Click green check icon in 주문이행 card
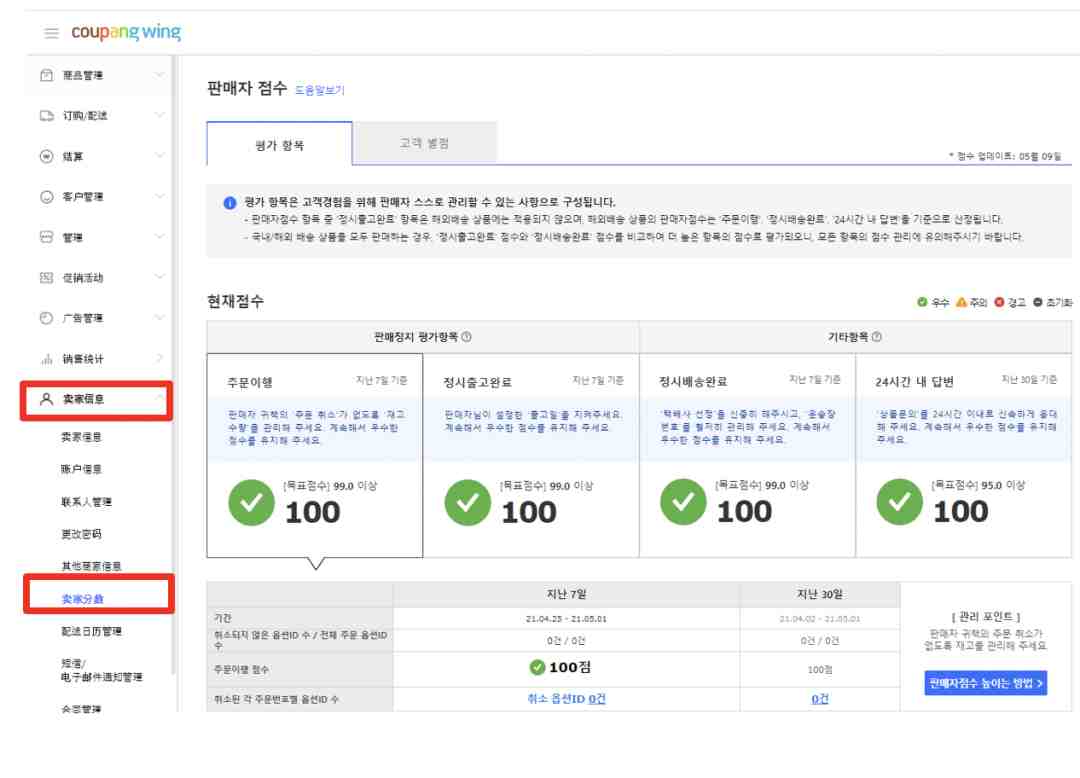The image size is (1080, 778). point(251,503)
